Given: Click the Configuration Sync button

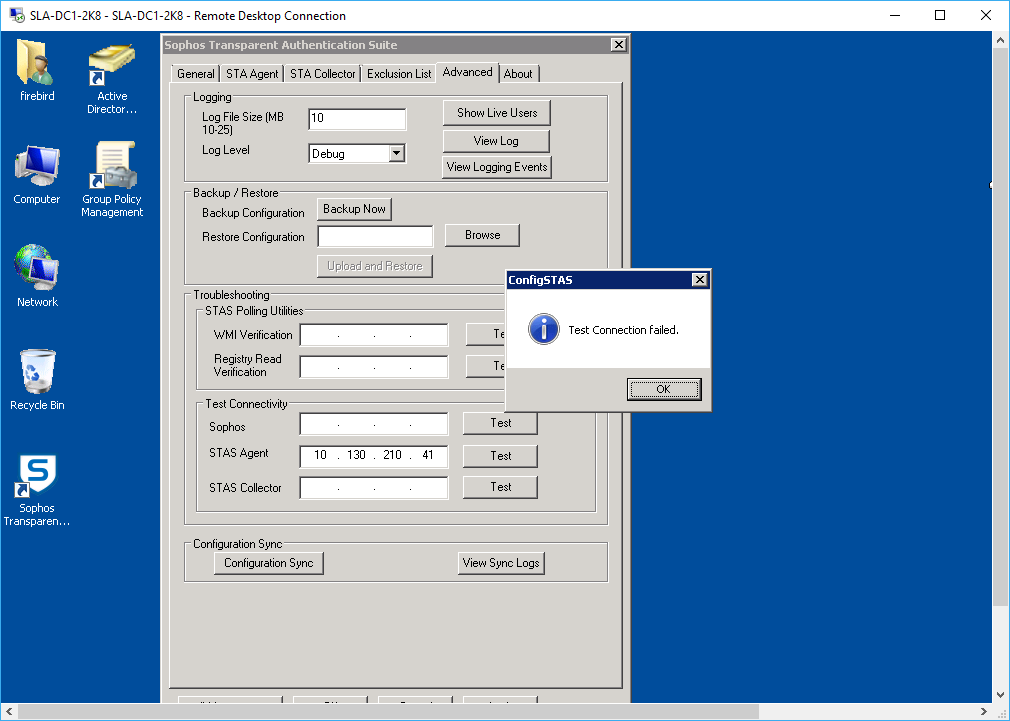Looking at the screenshot, I should [x=269, y=563].
